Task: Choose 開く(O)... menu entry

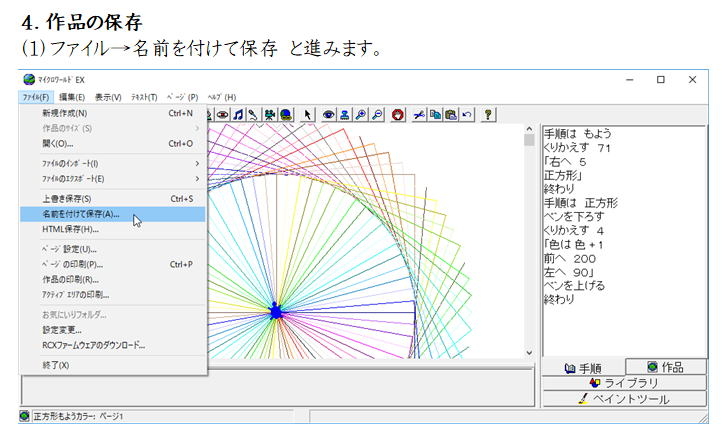Action: tap(113, 144)
